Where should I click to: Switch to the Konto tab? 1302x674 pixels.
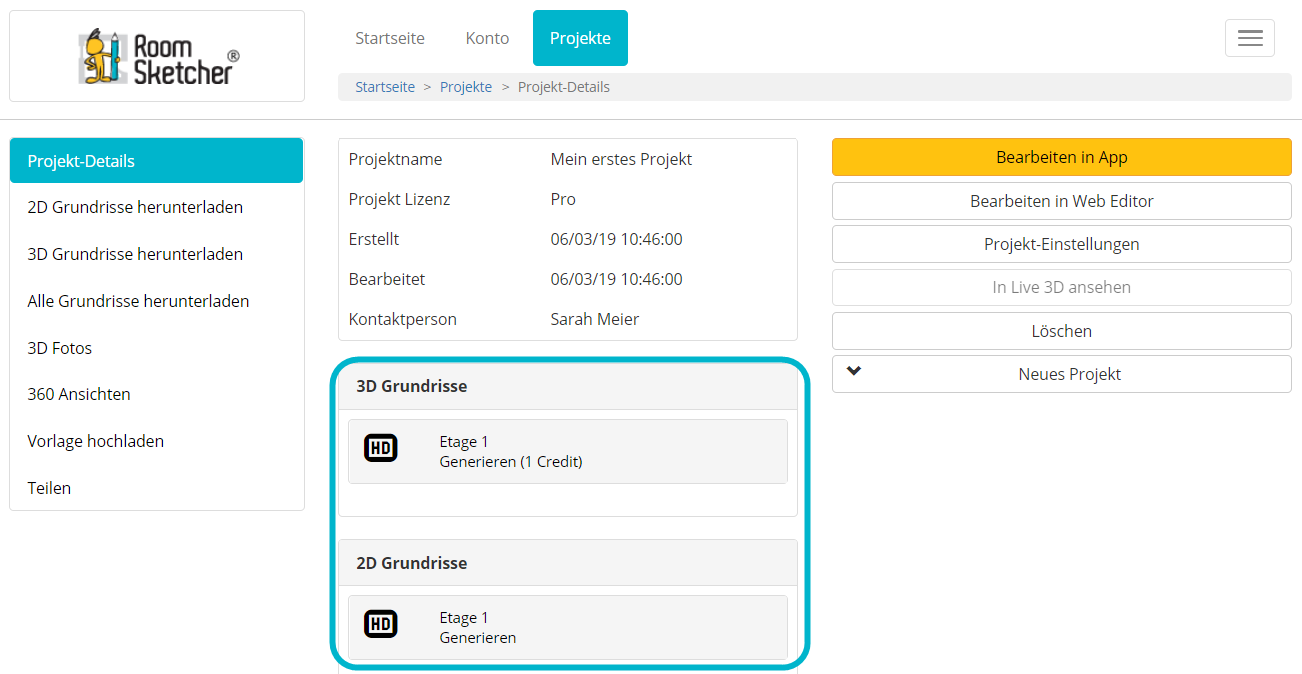click(487, 38)
